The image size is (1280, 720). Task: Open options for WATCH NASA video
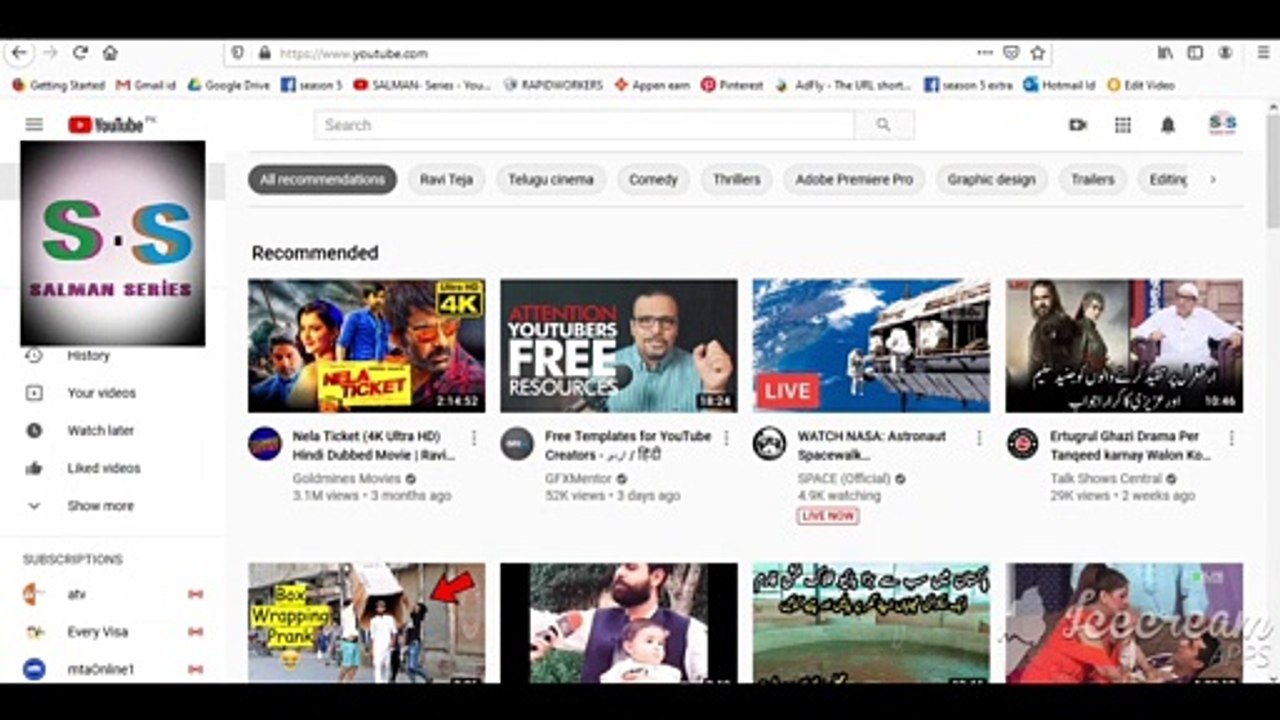click(979, 438)
